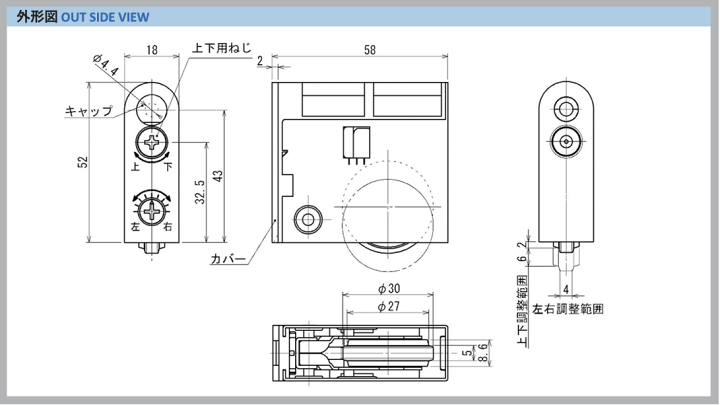The width and height of the screenshot is (720, 405).
Task: Click the upper Phillips screw in front view
Action: 153,144
